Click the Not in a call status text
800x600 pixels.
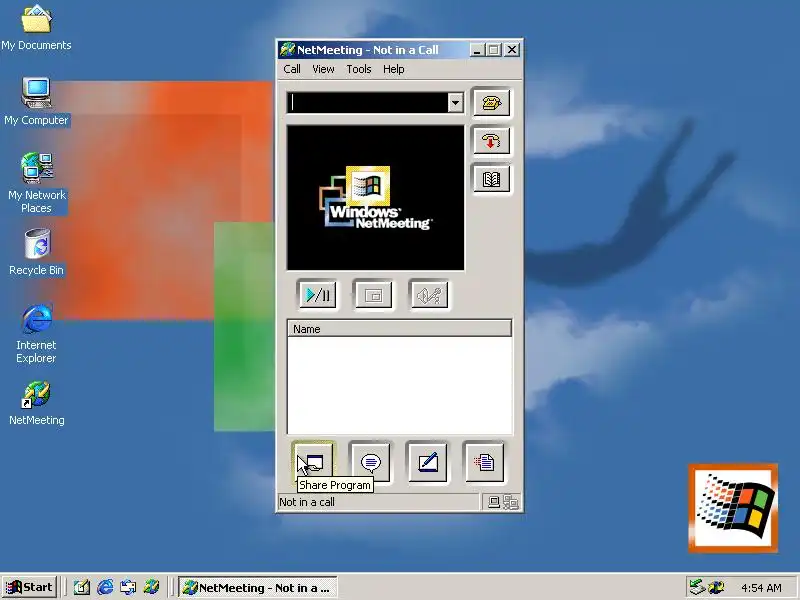(x=307, y=502)
